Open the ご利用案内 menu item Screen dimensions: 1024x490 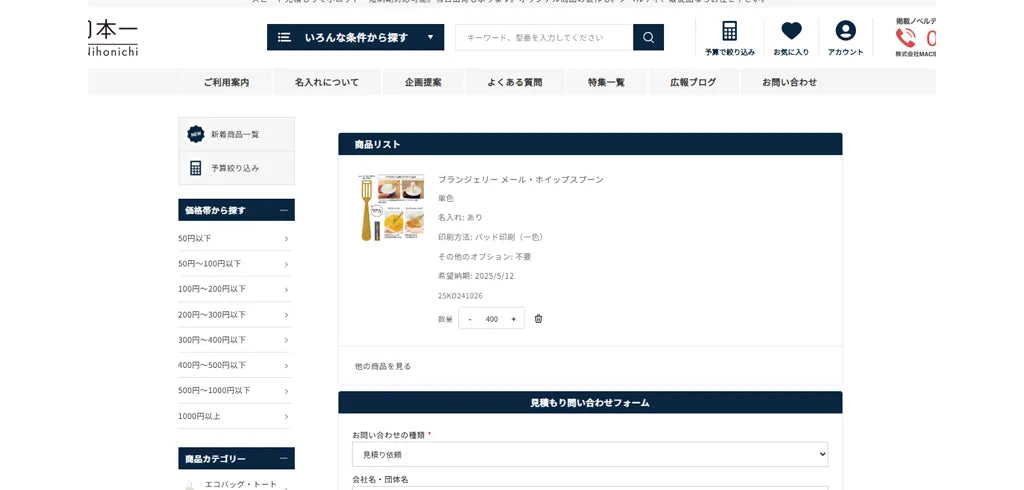click(226, 82)
